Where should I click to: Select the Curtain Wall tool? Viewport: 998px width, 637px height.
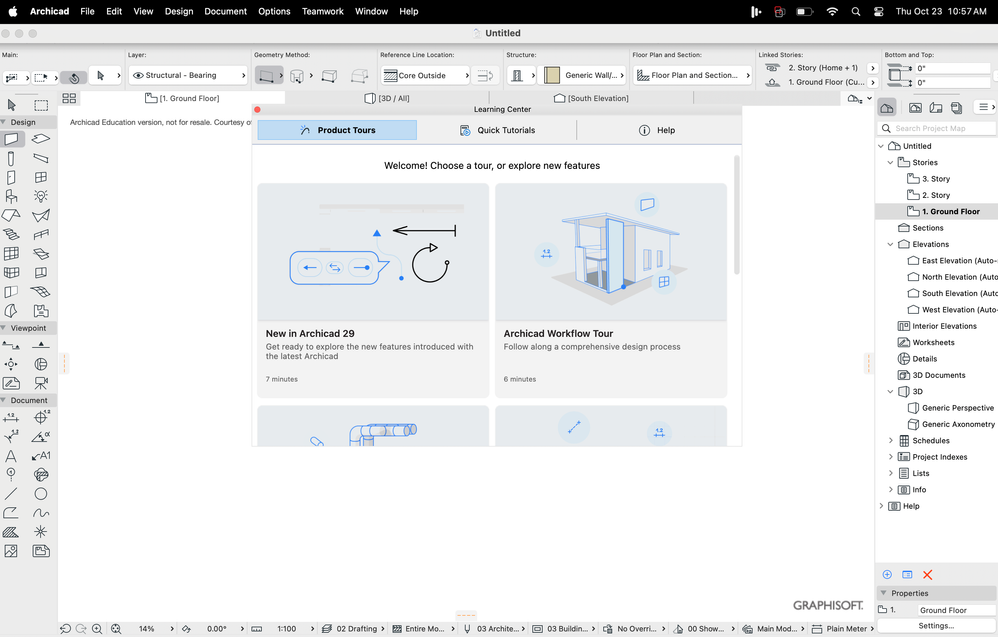click(11, 254)
